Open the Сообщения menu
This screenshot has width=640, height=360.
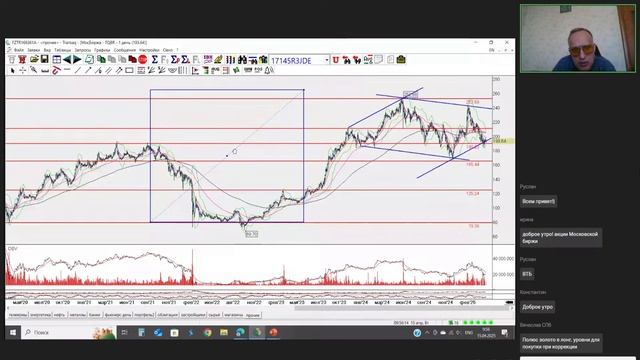tap(124, 50)
